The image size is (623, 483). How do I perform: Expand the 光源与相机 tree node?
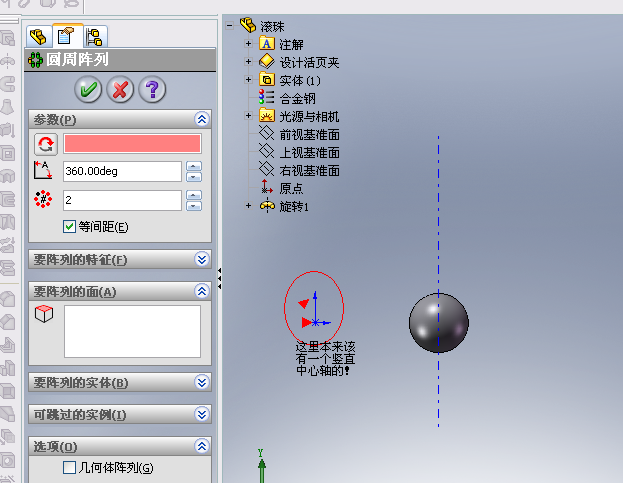(x=248, y=116)
